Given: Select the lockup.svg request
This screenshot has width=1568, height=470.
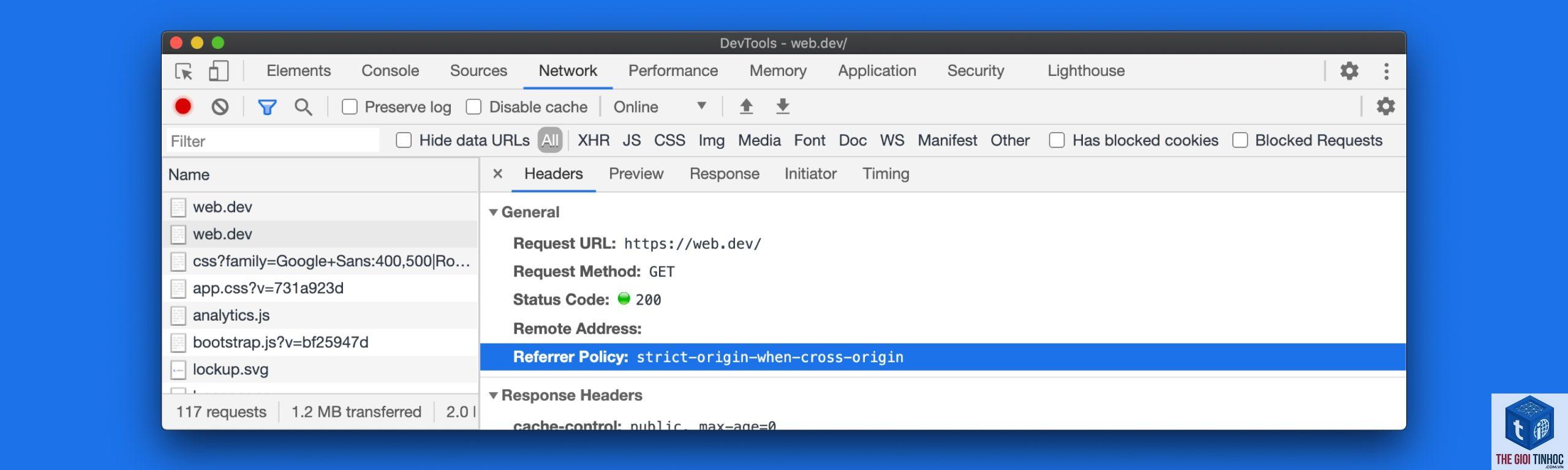Looking at the screenshot, I should coord(320,369).
